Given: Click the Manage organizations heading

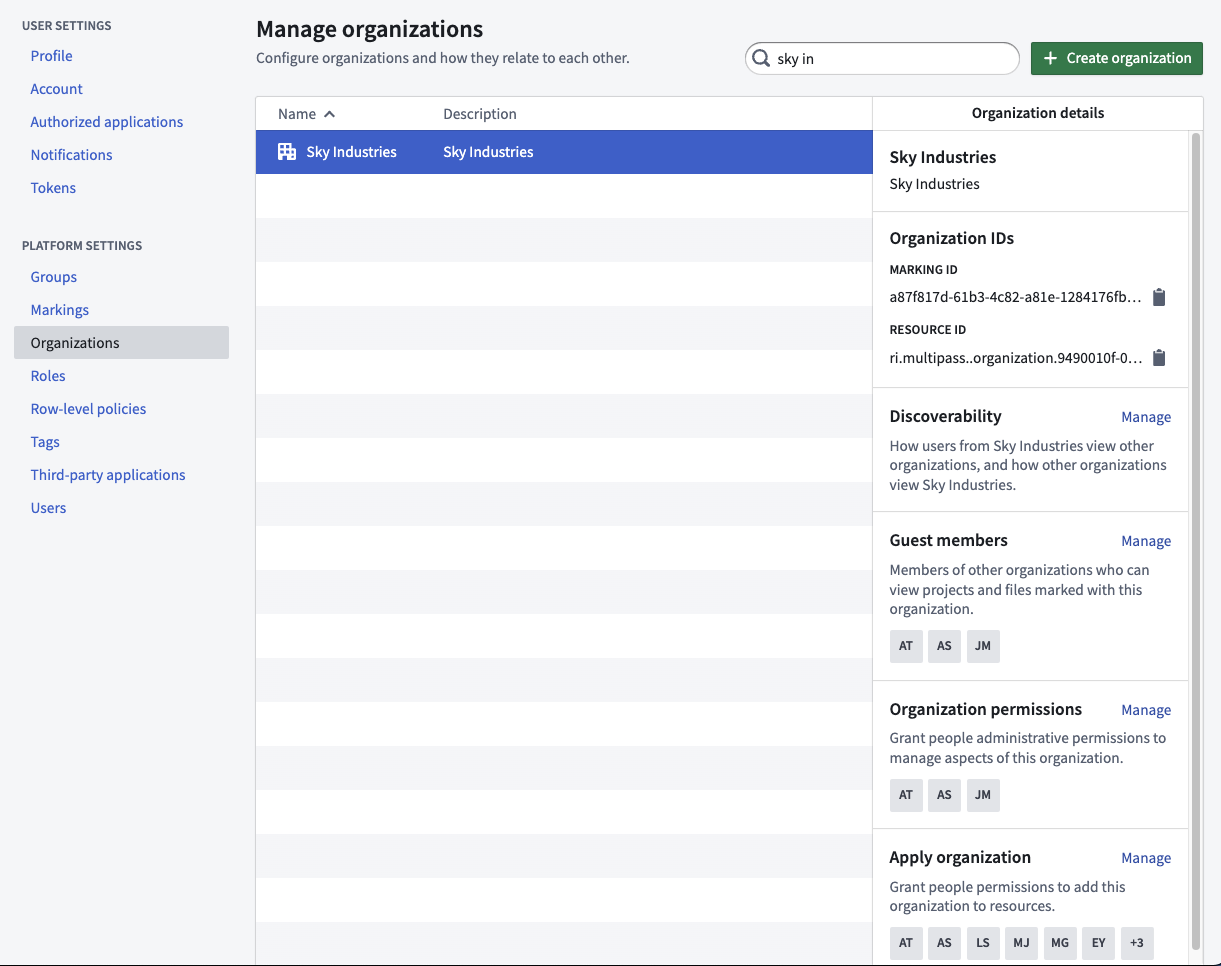Looking at the screenshot, I should [x=369, y=29].
